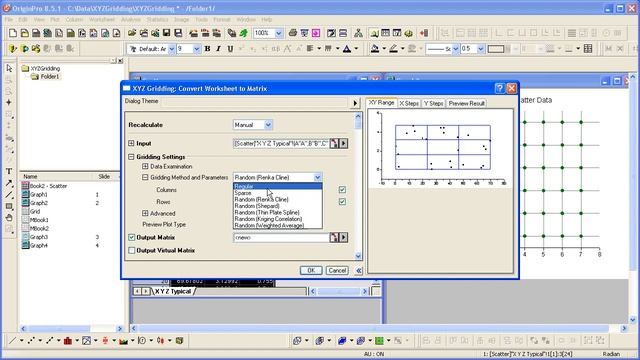Click the Line plot icon in bottom toolbar

13,340
